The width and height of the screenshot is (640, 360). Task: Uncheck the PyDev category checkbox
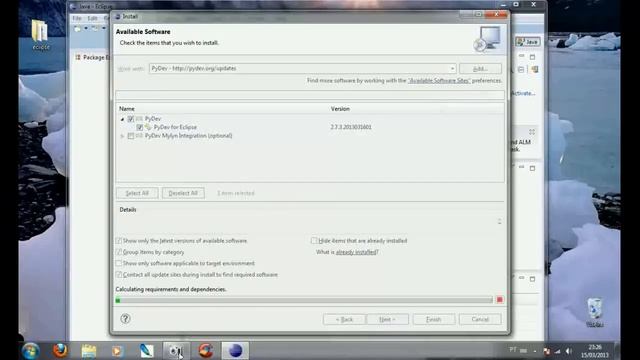point(131,119)
